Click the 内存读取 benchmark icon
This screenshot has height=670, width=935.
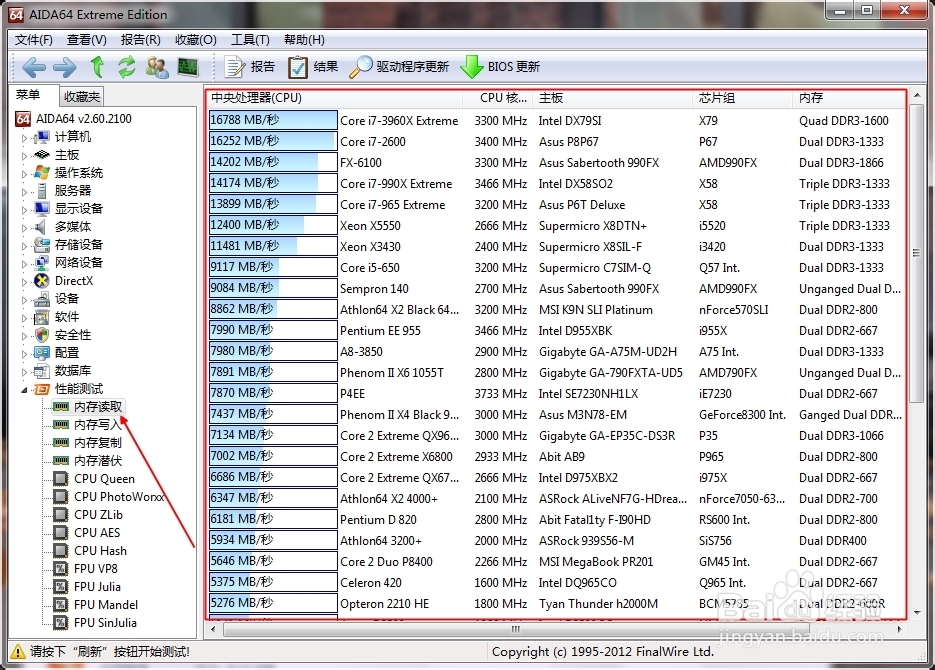pyautogui.click(x=61, y=407)
